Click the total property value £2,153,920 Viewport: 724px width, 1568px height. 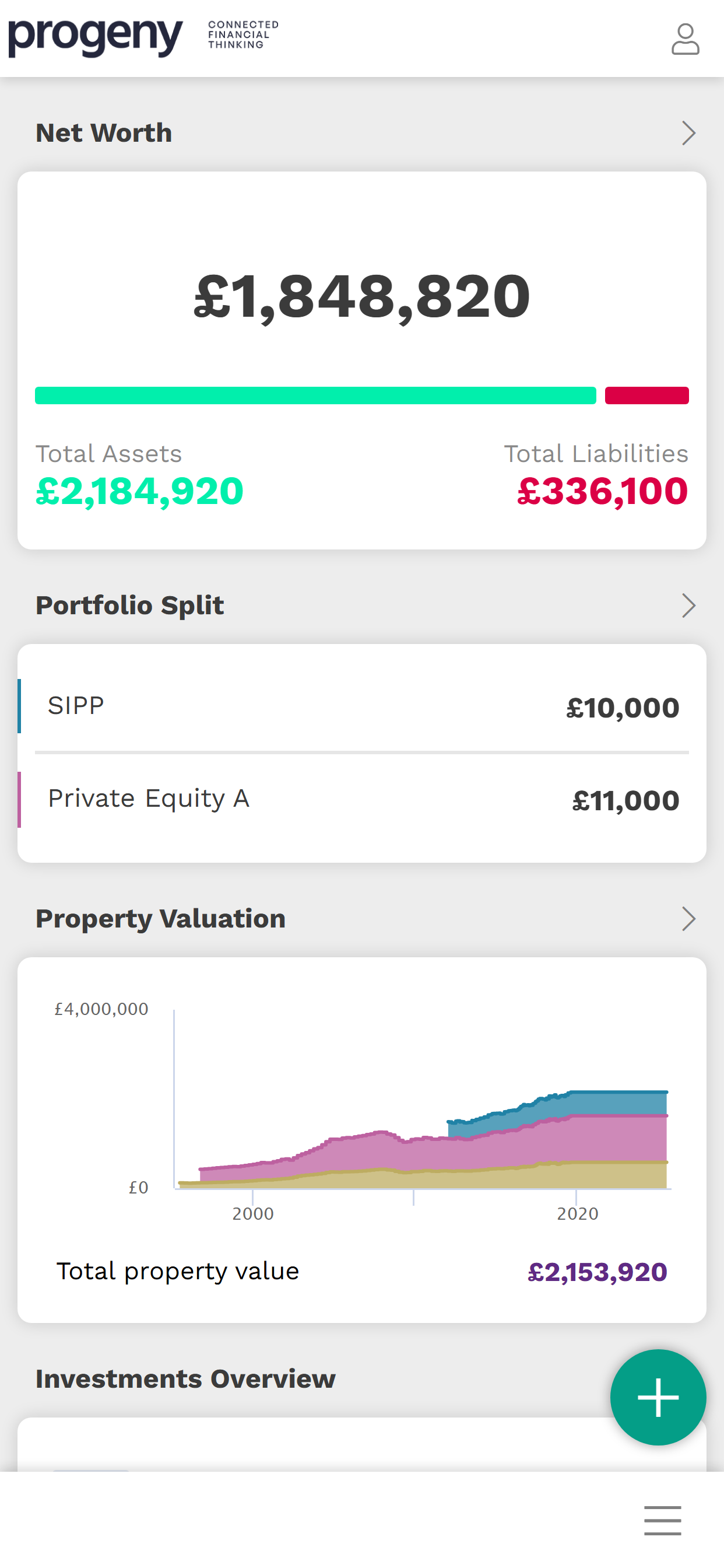tap(597, 1272)
